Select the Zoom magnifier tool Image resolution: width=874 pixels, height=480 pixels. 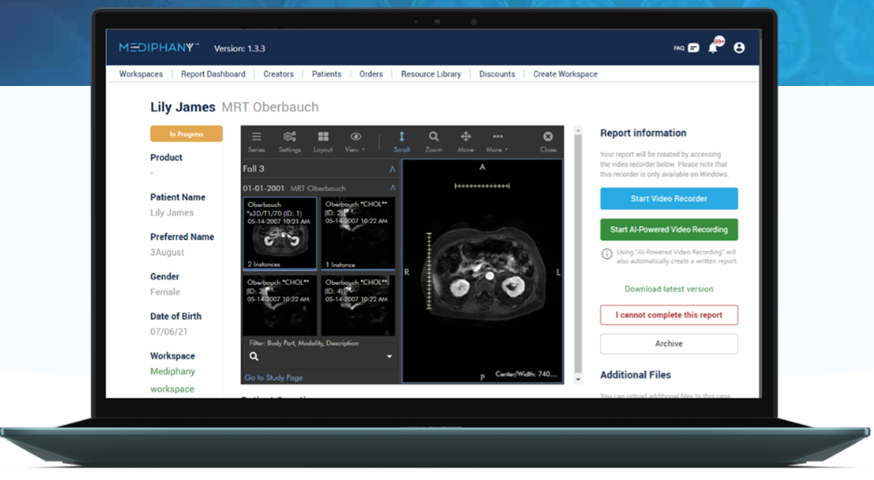click(434, 142)
